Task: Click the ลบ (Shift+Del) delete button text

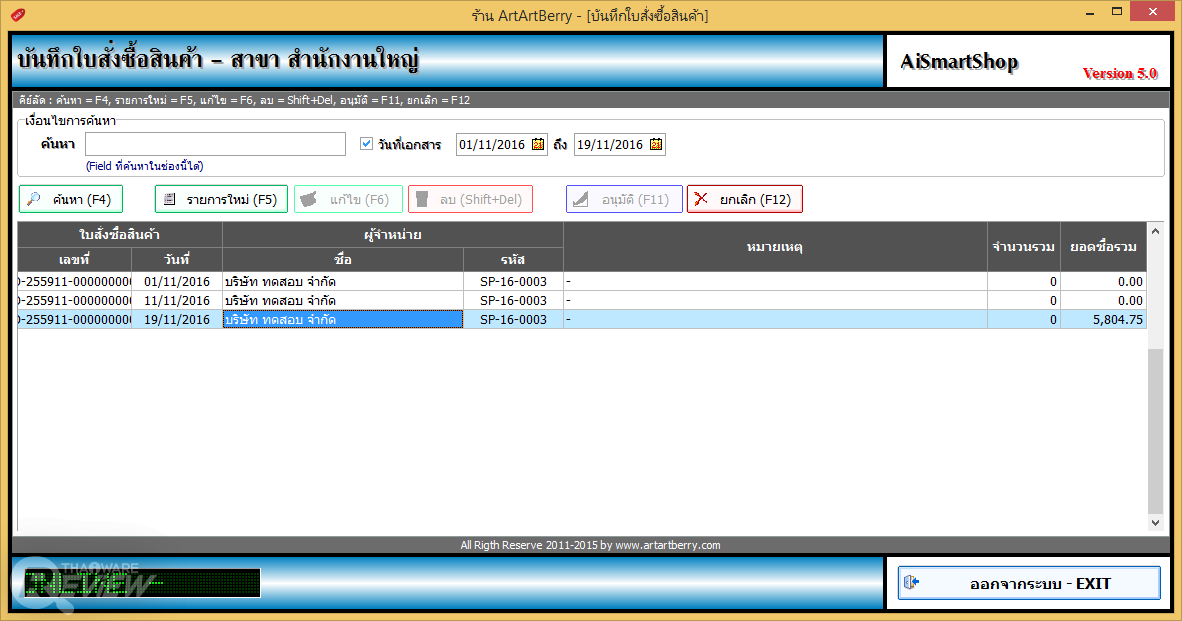Action: click(481, 200)
